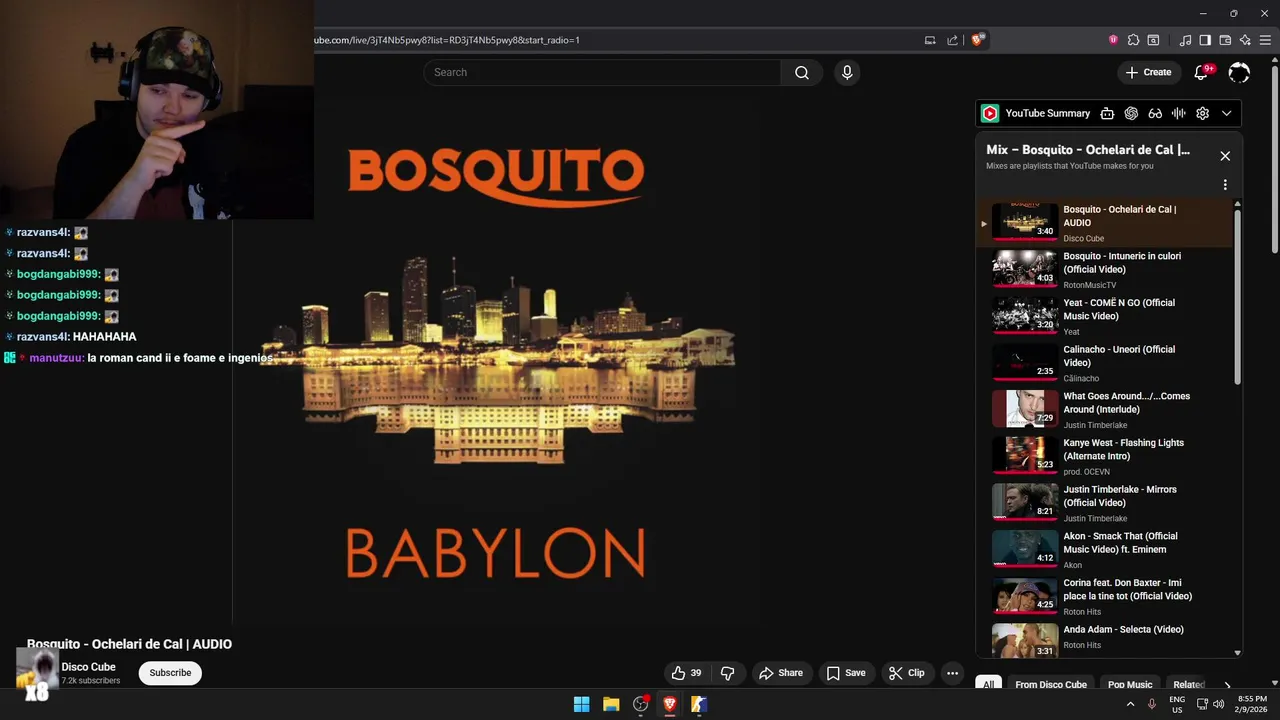Subscribe to Disco Cube channel
Viewport: 1280px width, 720px height.
click(x=170, y=673)
